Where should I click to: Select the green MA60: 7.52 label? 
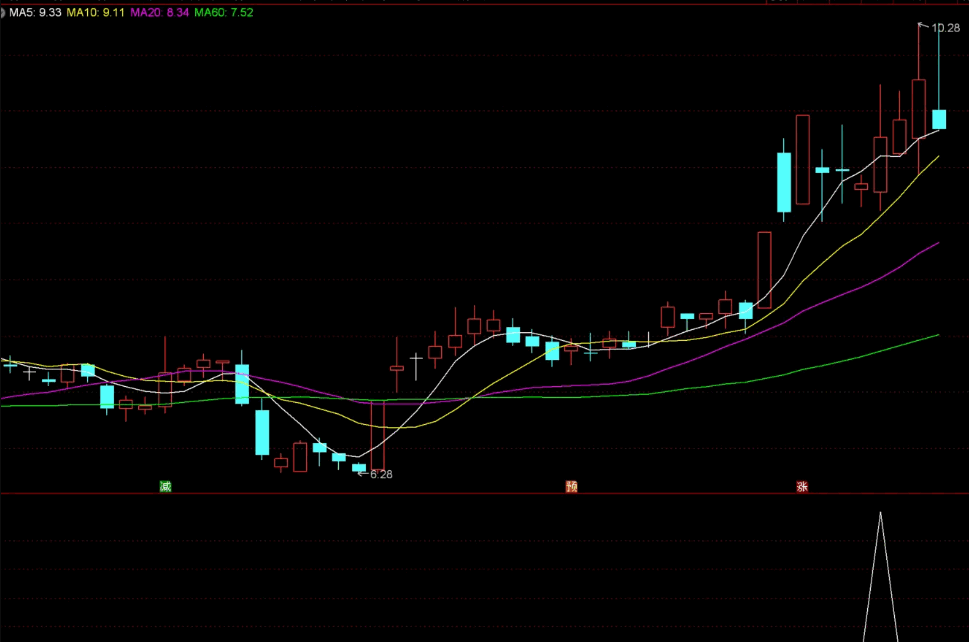(x=224, y=12)
